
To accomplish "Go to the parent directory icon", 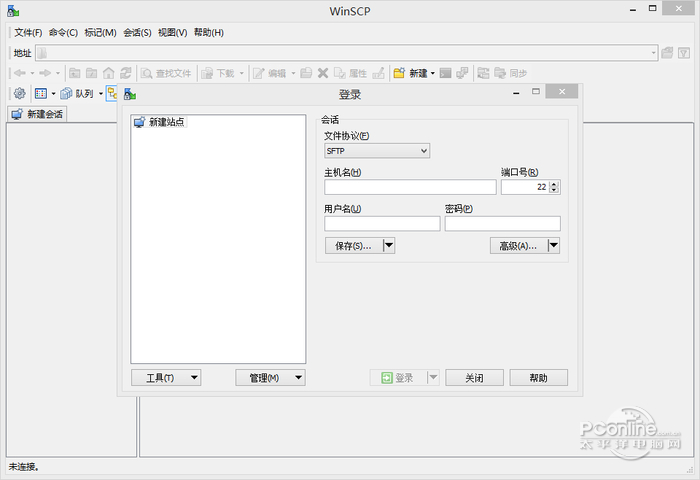I will coord(75,73).
